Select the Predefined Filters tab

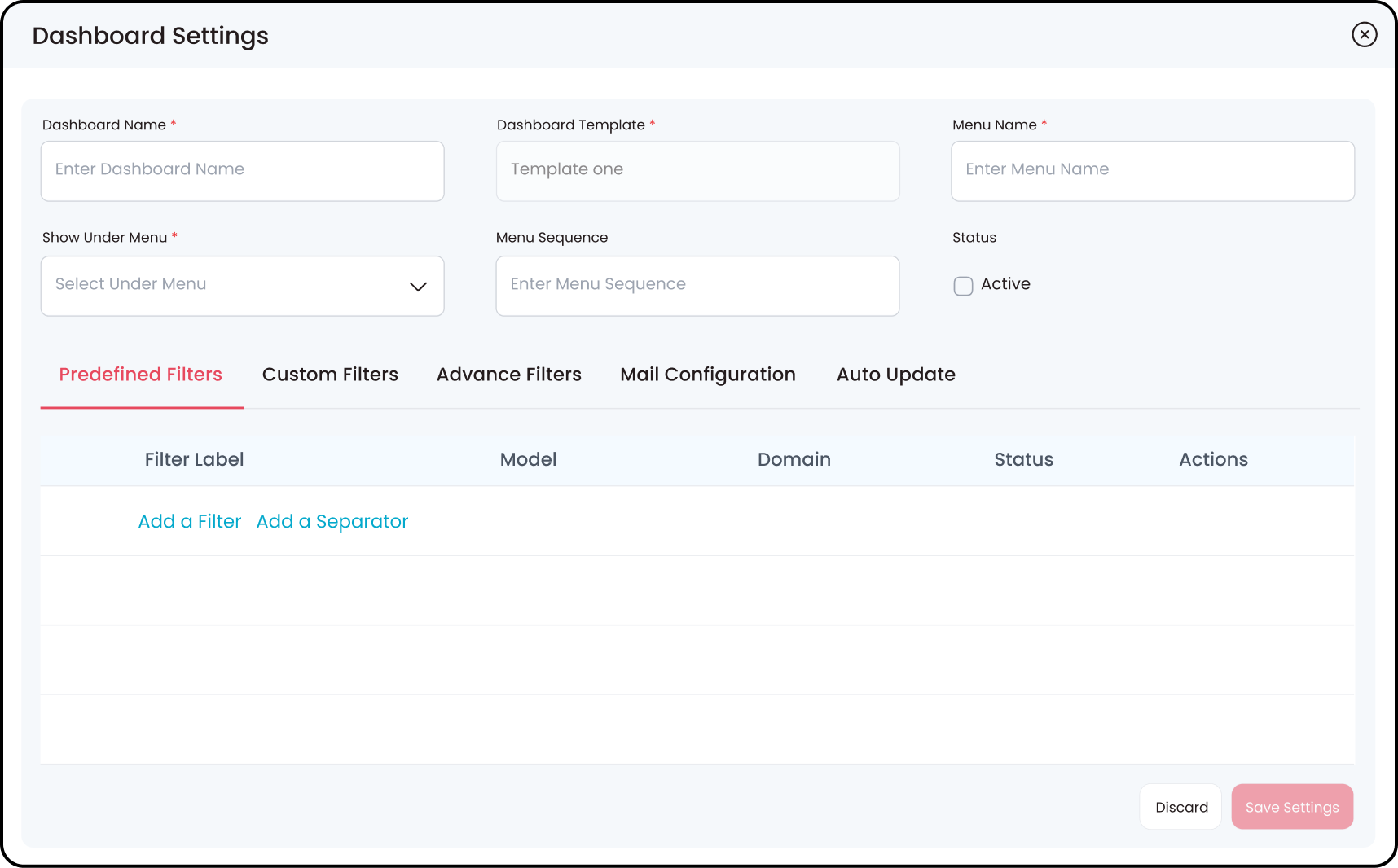click(x=141, y=375)
